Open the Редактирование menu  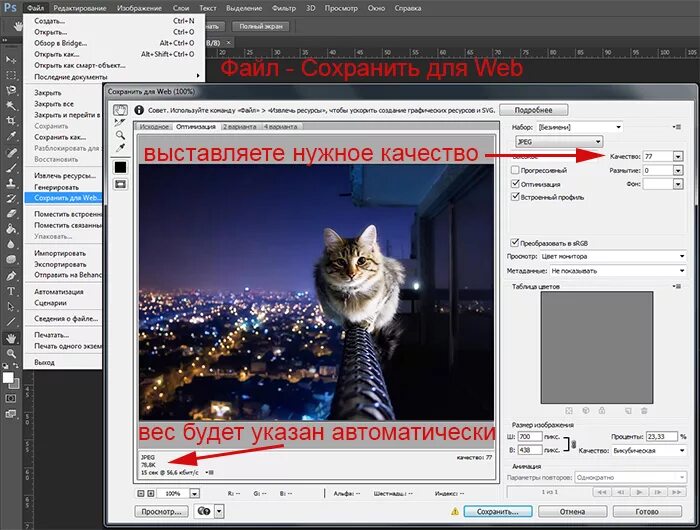tap(80, 8)
